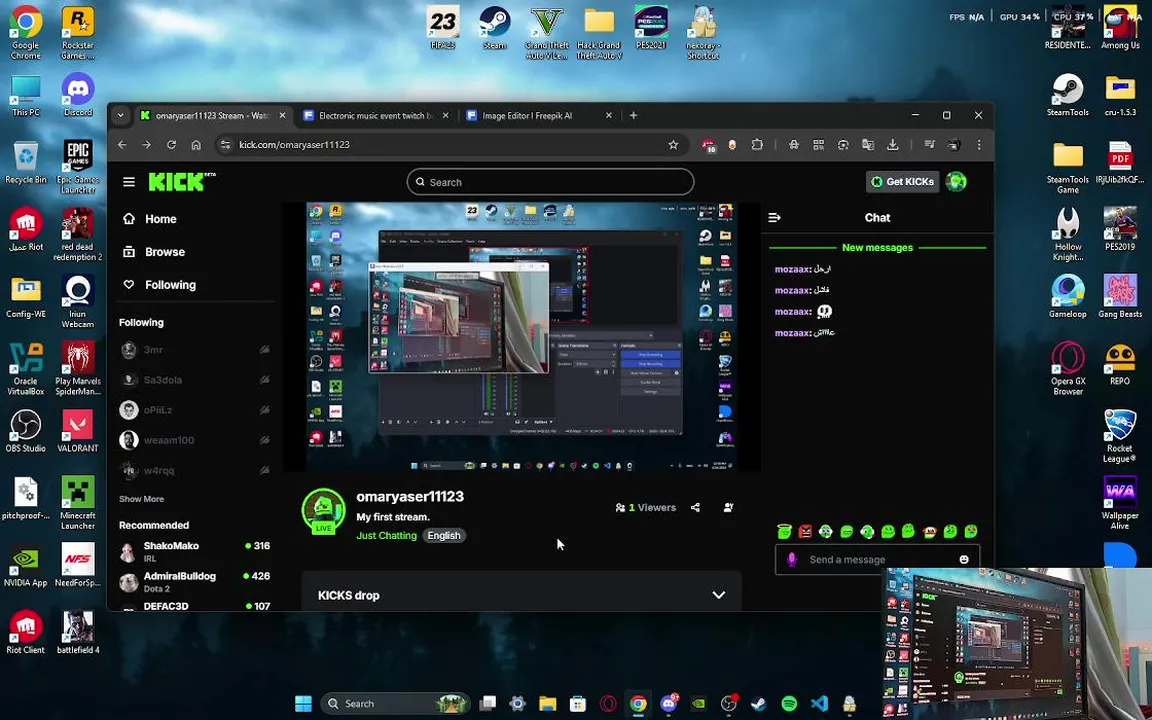
Task: Open followed channel 3mr
Action: (195, 350)
